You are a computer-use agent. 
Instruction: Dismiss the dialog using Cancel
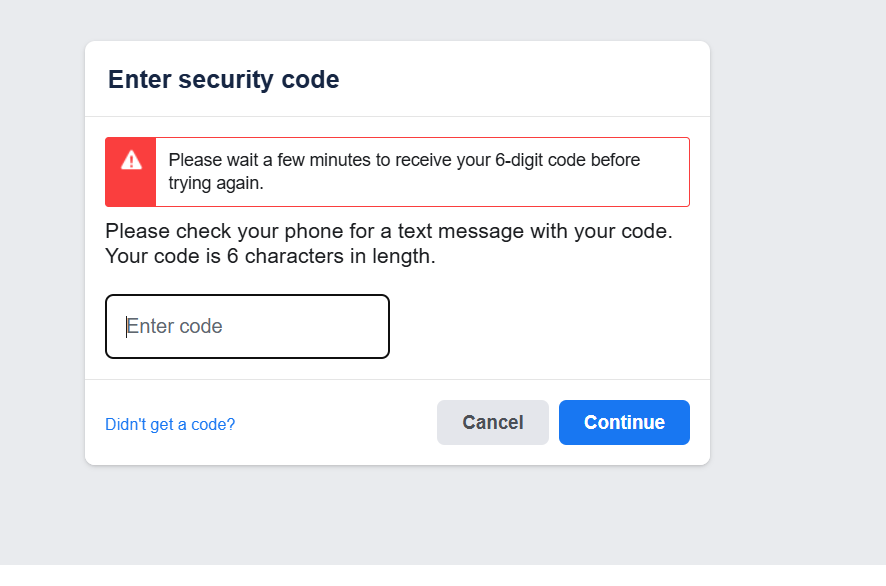(492, 422)
